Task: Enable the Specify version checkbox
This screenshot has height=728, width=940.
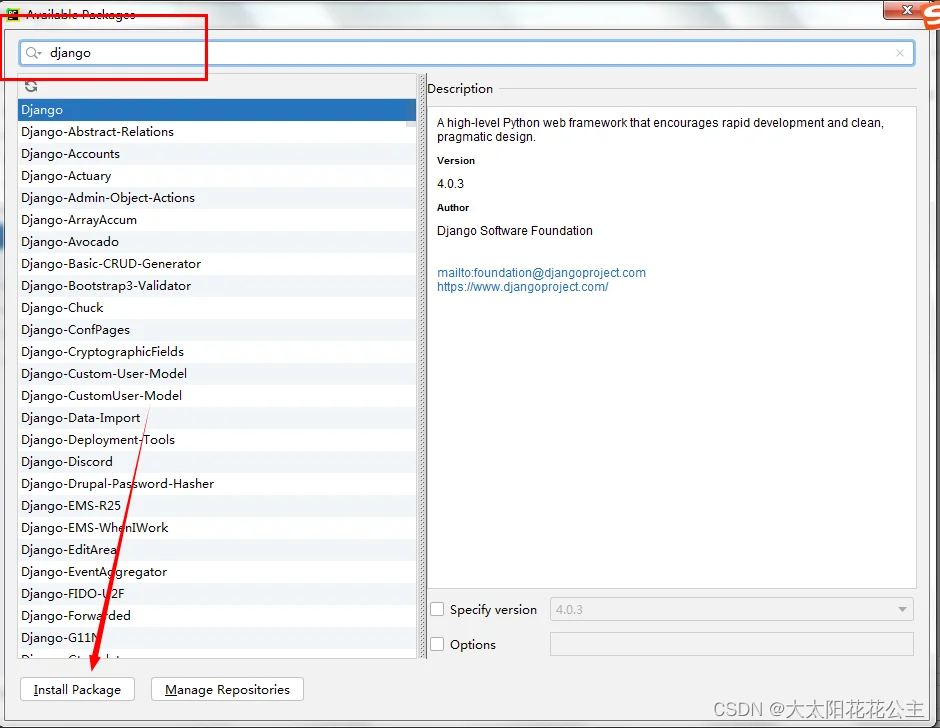Action: tap(437, 609)
